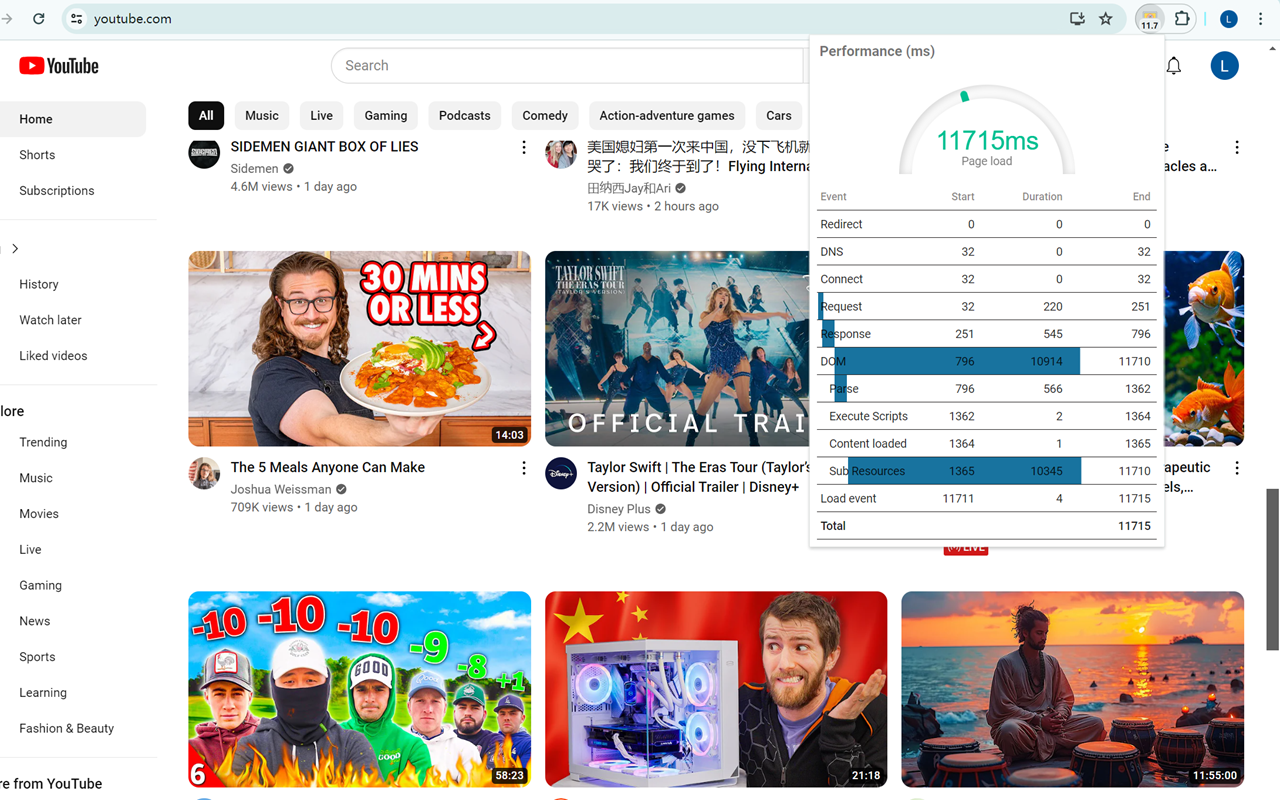This screenshot has width=1280, height=800.
Task: Select the Shorts icon in the sidebar
Action: click(x=37, y=154)
